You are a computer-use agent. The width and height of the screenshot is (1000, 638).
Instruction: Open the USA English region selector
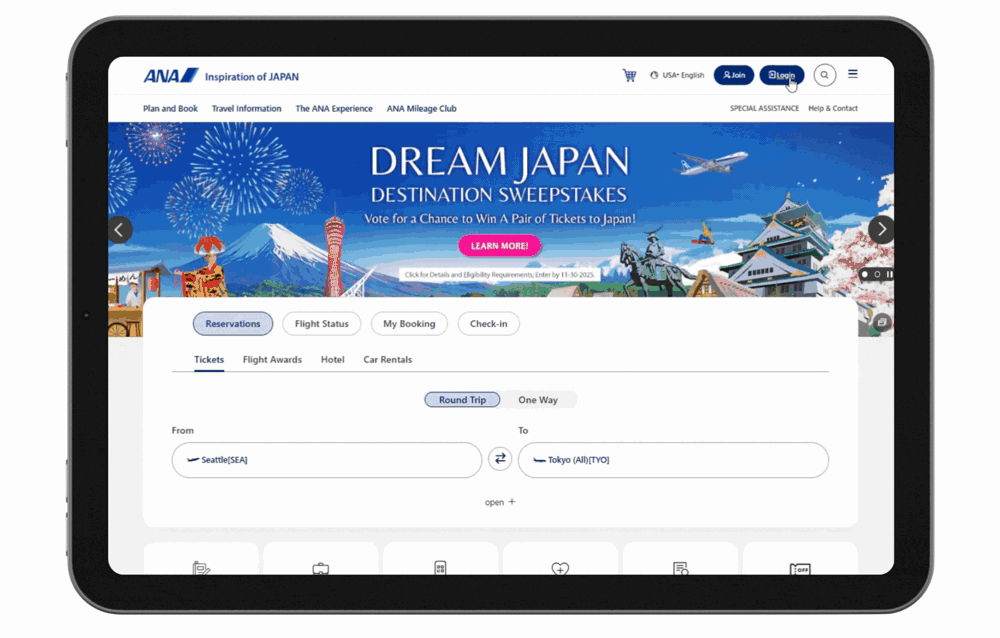(x=677, y=75)
